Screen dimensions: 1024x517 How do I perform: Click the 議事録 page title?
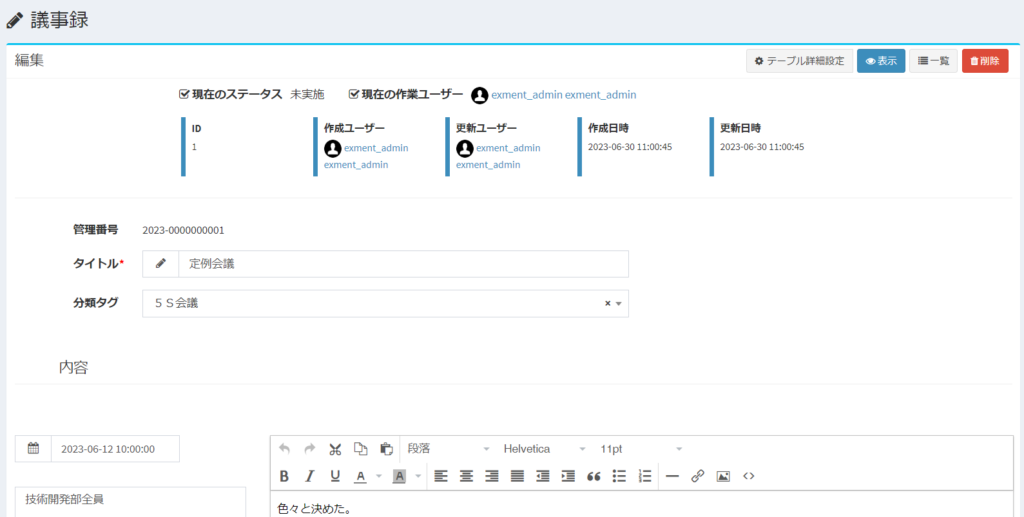click(59, 20)
